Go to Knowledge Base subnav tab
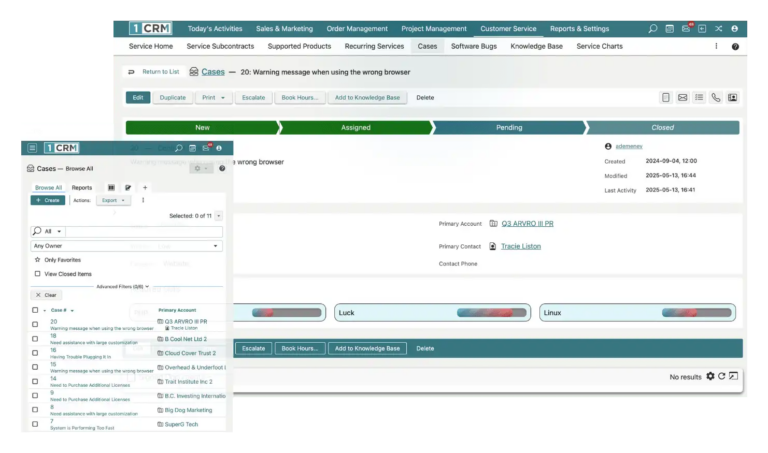Viewport: 768px width, 453px height. click(x=536, y=46)
